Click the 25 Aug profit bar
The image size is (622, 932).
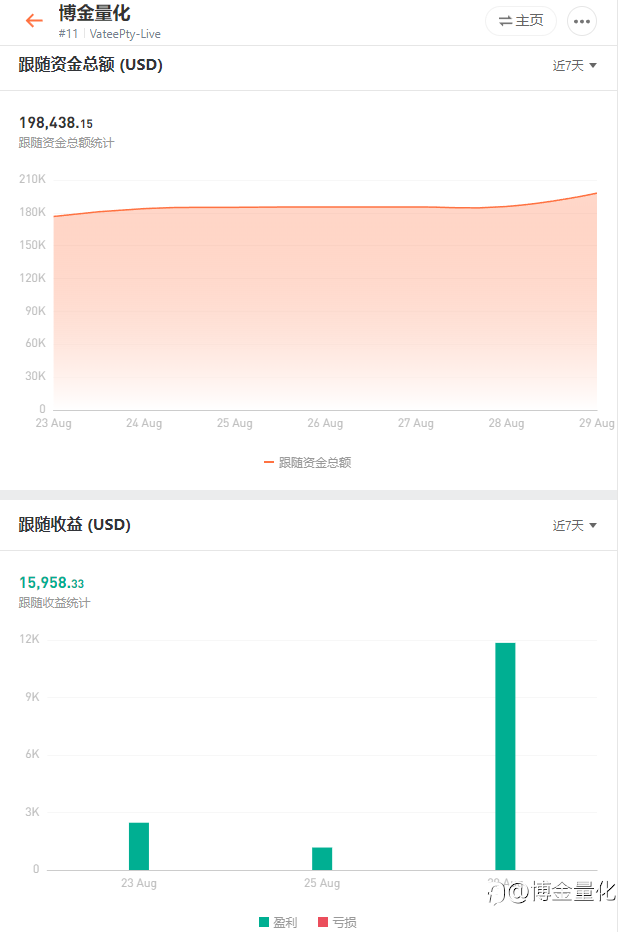[322, 858]
